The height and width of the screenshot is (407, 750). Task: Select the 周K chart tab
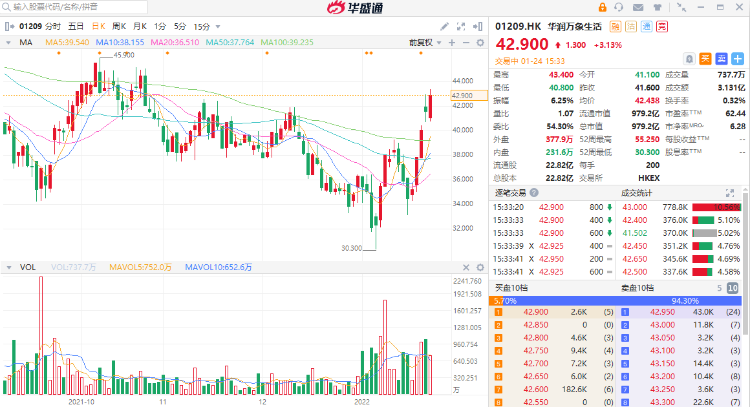119,26
